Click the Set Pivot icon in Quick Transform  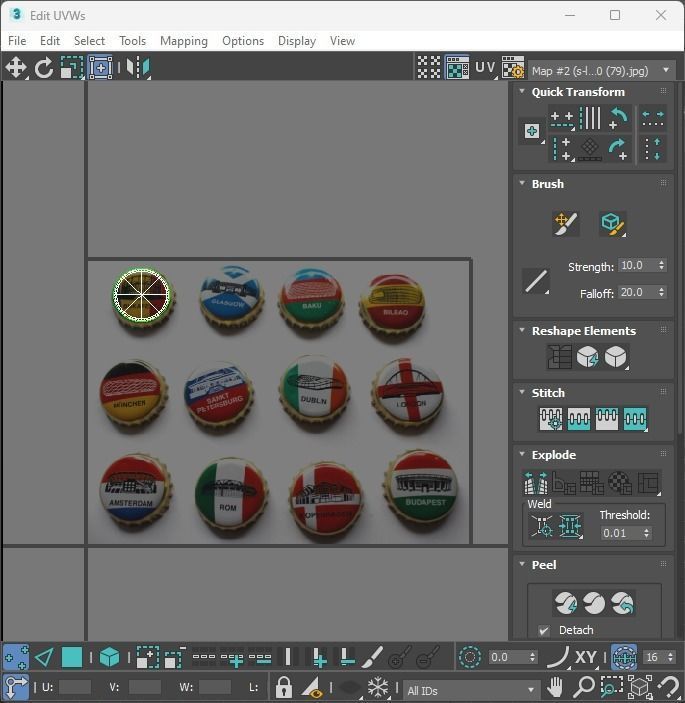532,131
